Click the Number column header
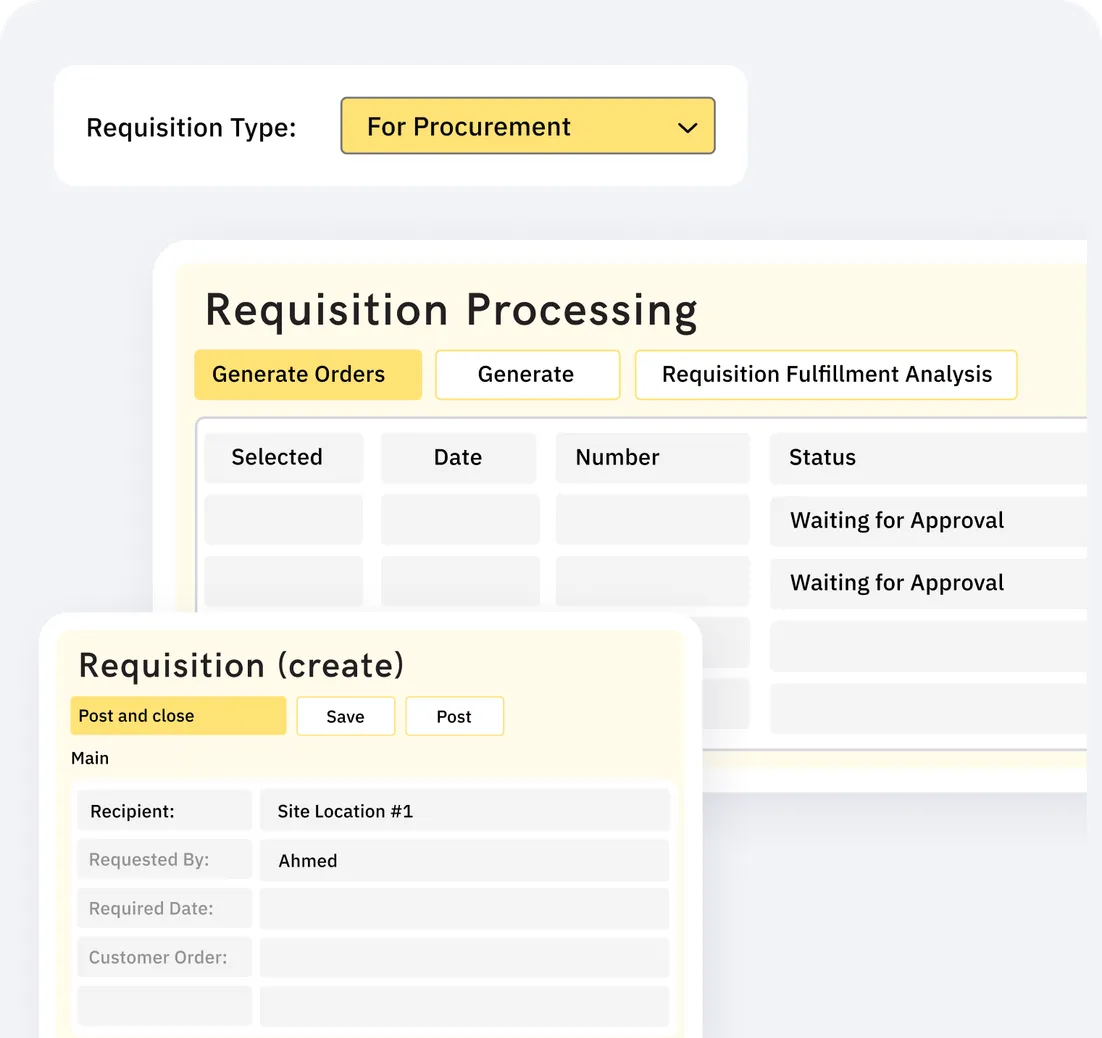 652,458
